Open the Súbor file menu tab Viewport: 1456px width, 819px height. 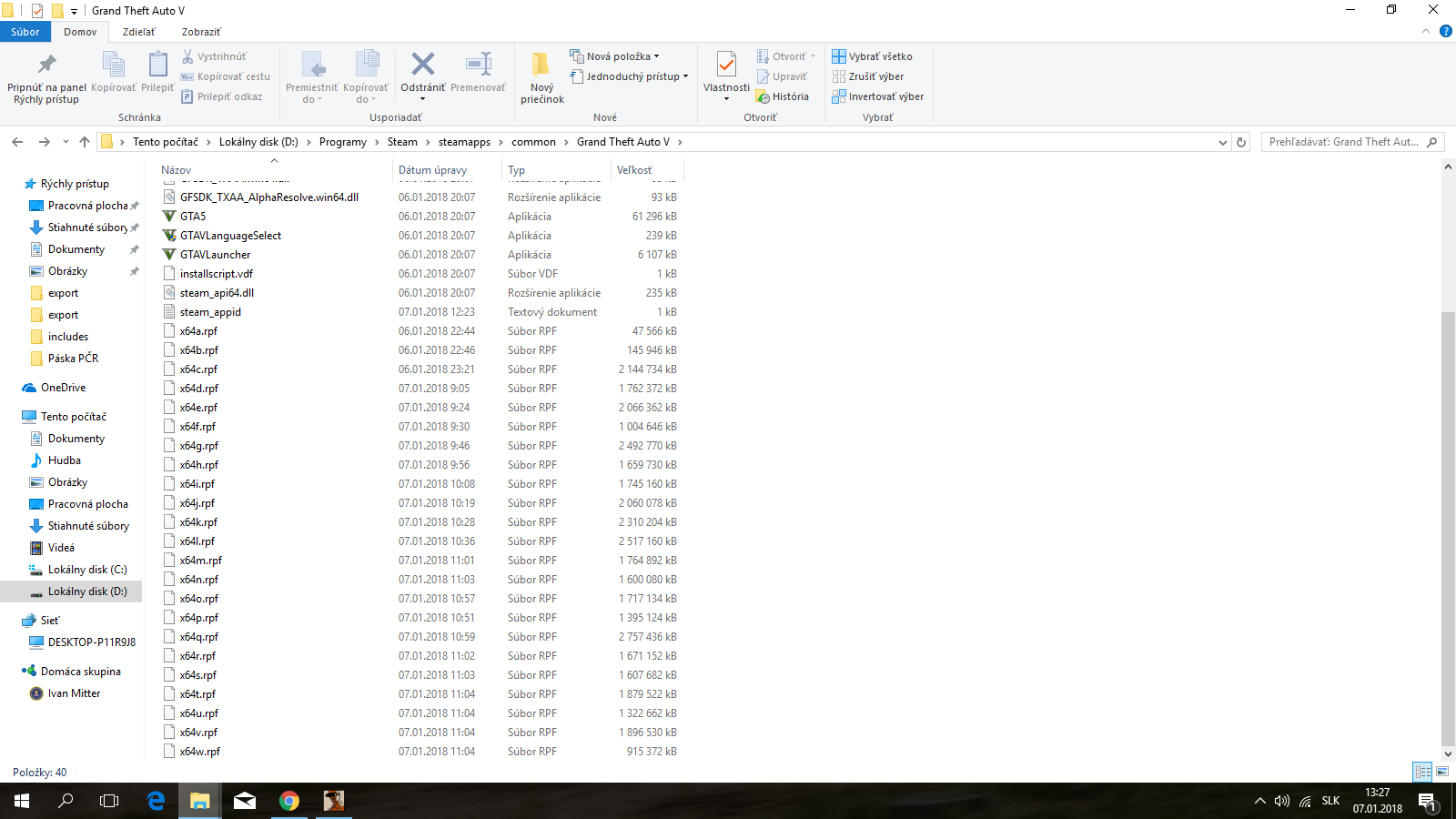25,32
